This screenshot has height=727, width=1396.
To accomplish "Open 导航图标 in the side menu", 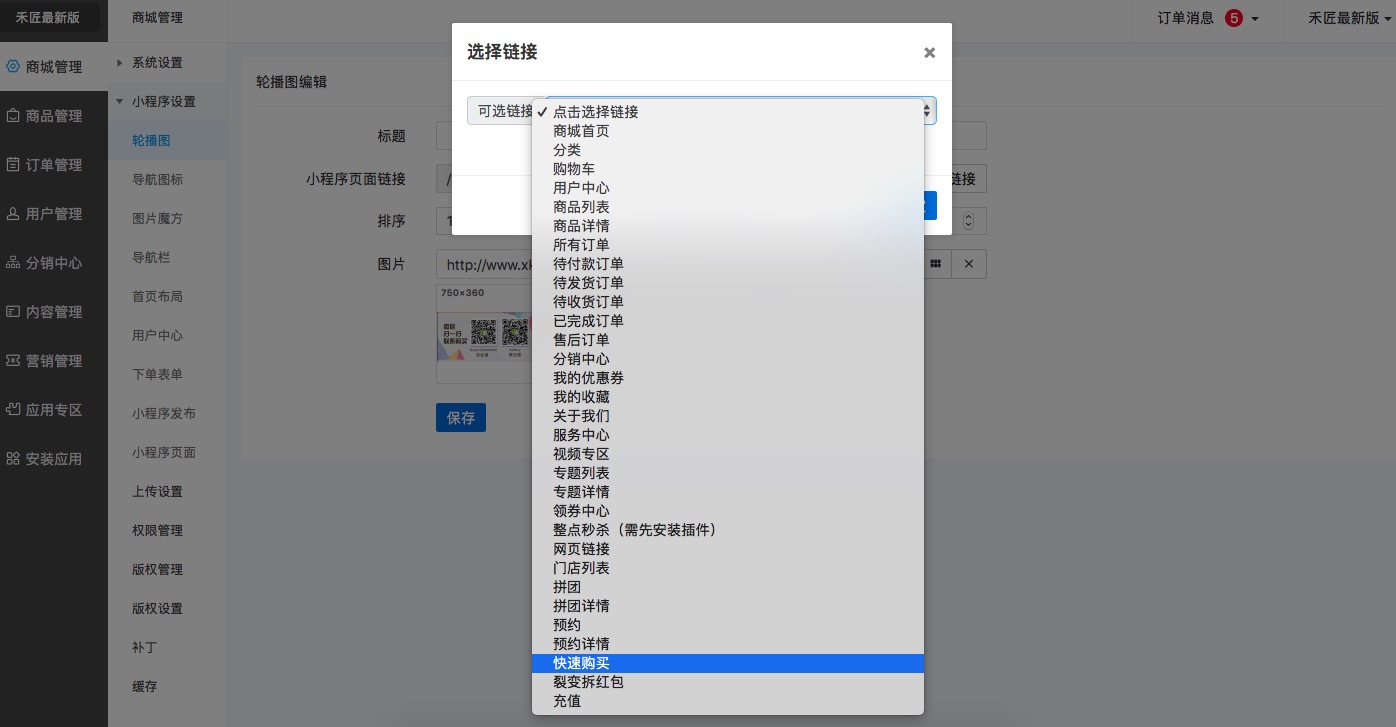I will pos(158,180).
